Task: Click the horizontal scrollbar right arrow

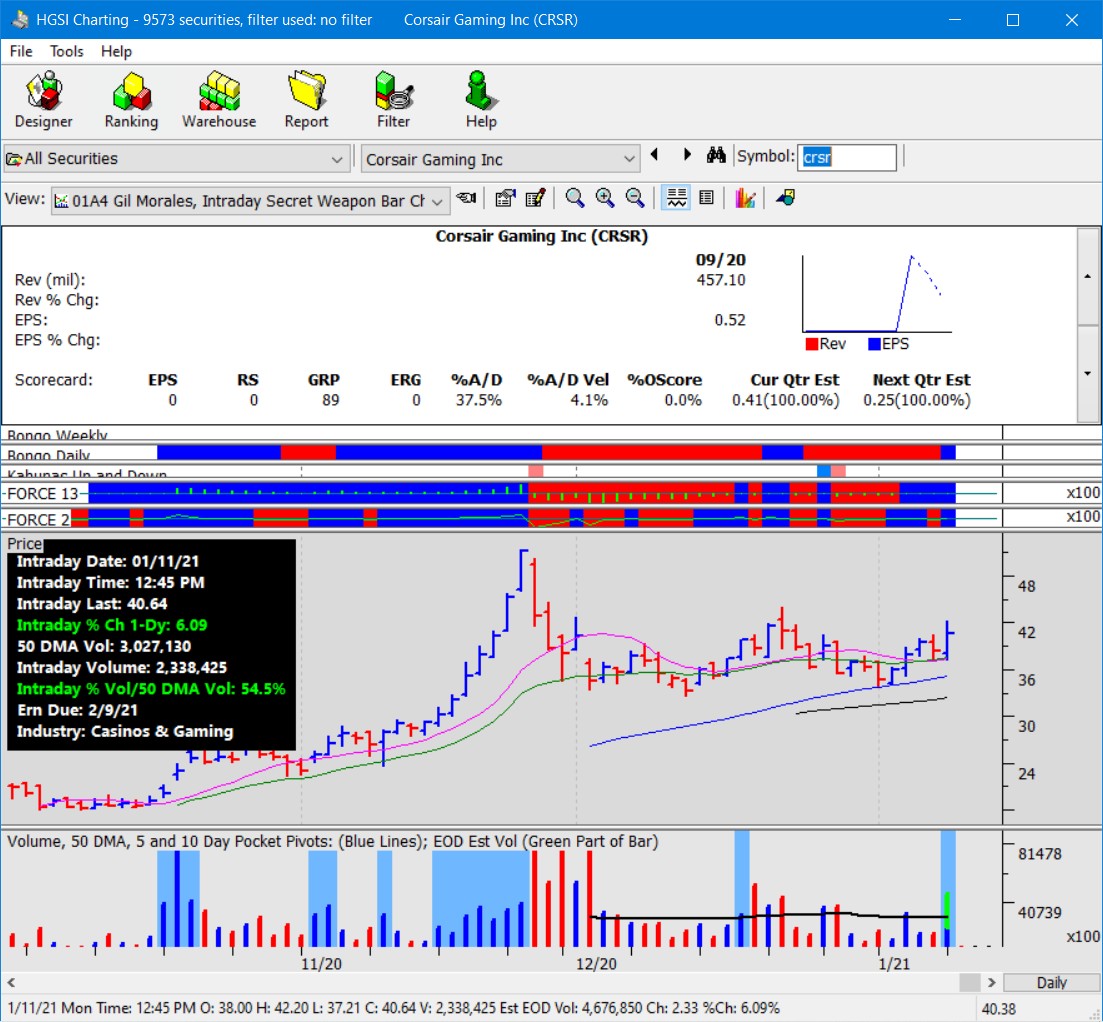Action: (x=991, y=982)
